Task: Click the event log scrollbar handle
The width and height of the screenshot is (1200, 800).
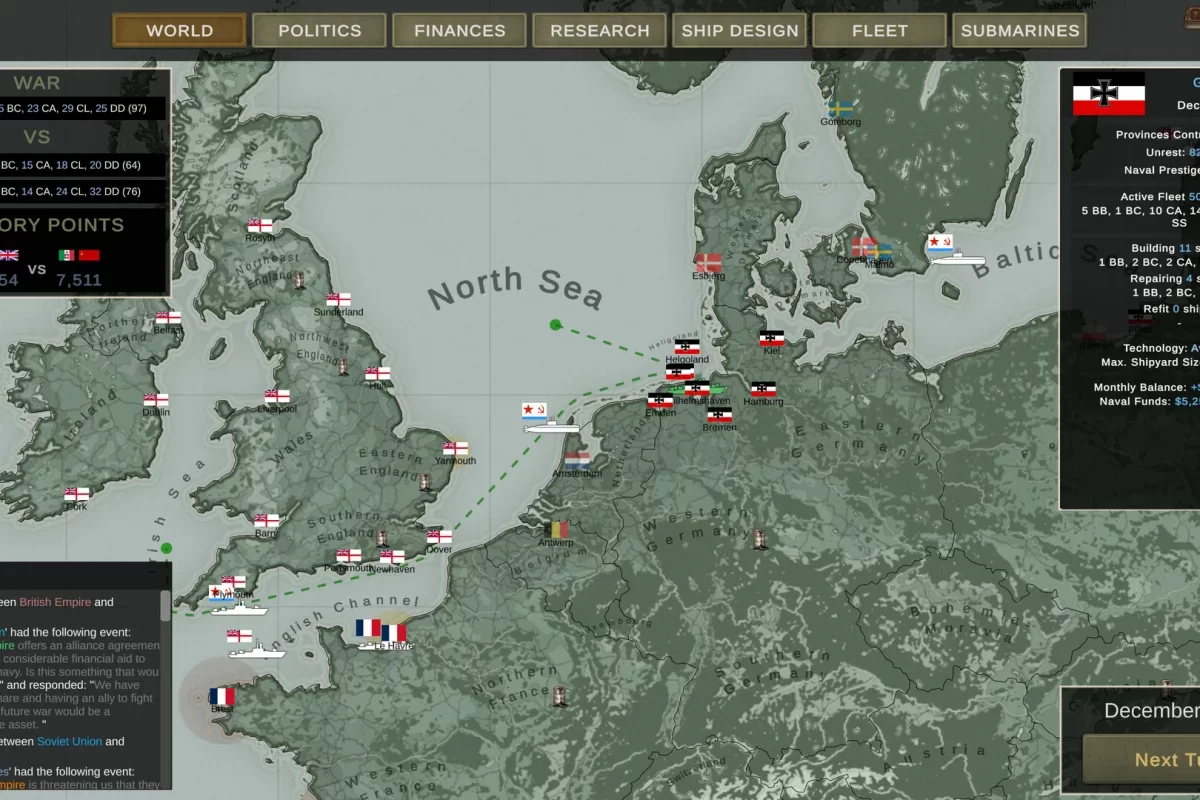Action: point(165,605)
